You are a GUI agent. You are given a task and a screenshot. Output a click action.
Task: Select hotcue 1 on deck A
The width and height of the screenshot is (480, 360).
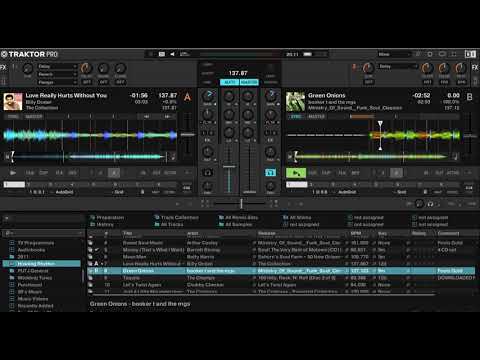coord(14,184)
